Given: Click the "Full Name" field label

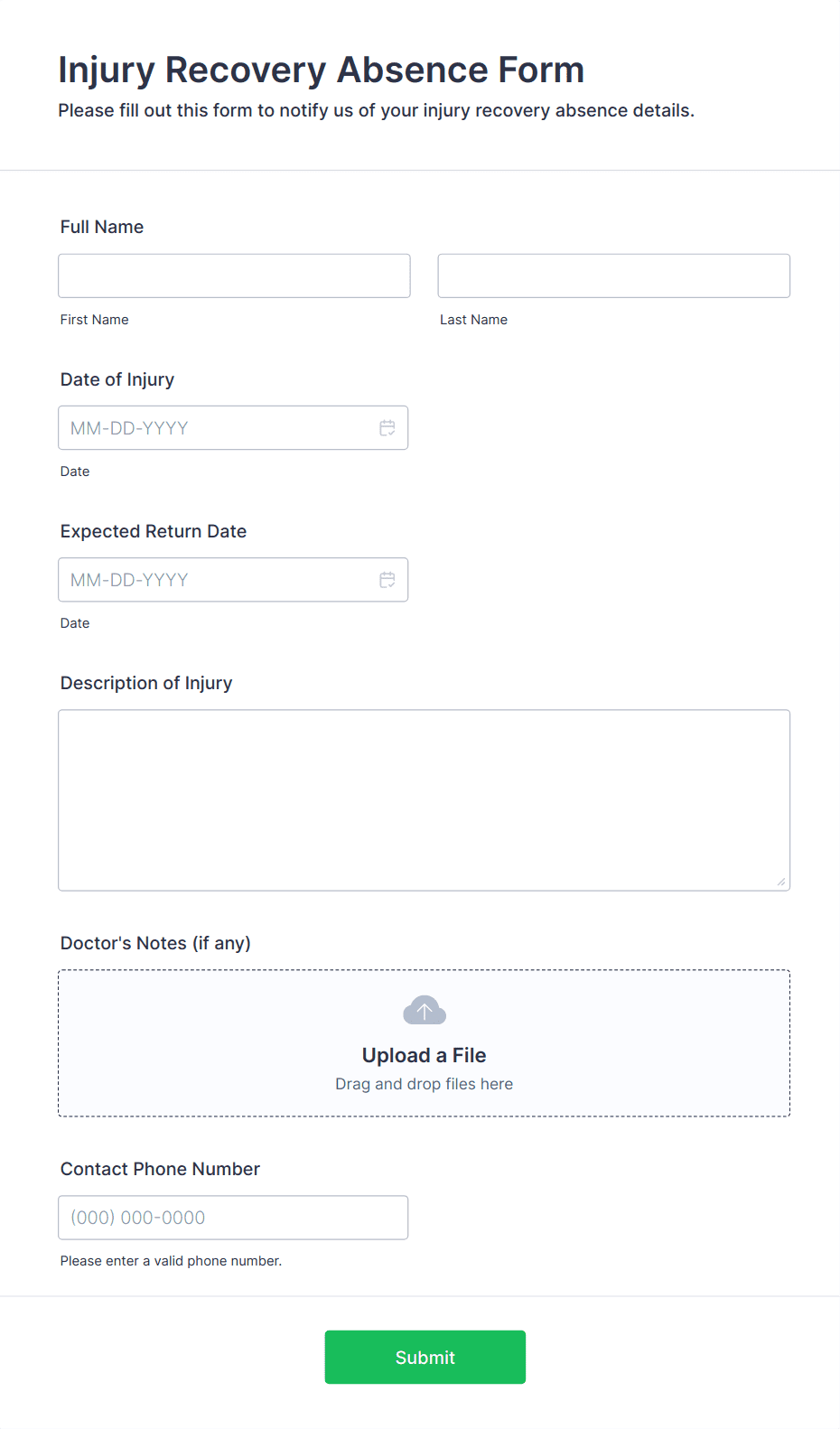Looking at the screenshot, I should (x=102, y=227).
